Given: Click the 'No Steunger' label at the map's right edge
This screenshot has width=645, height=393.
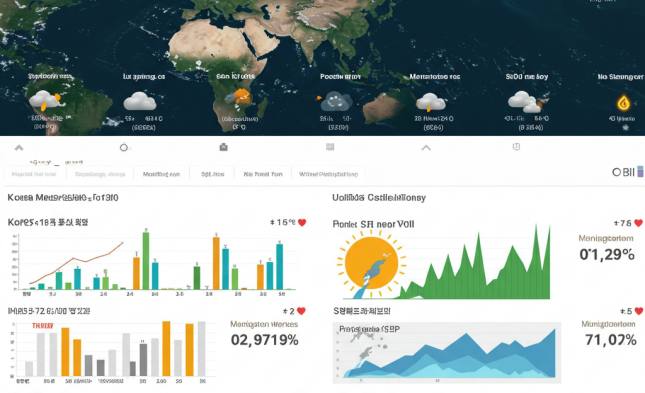Looking at the screenshot, I should tap(620, 77).
